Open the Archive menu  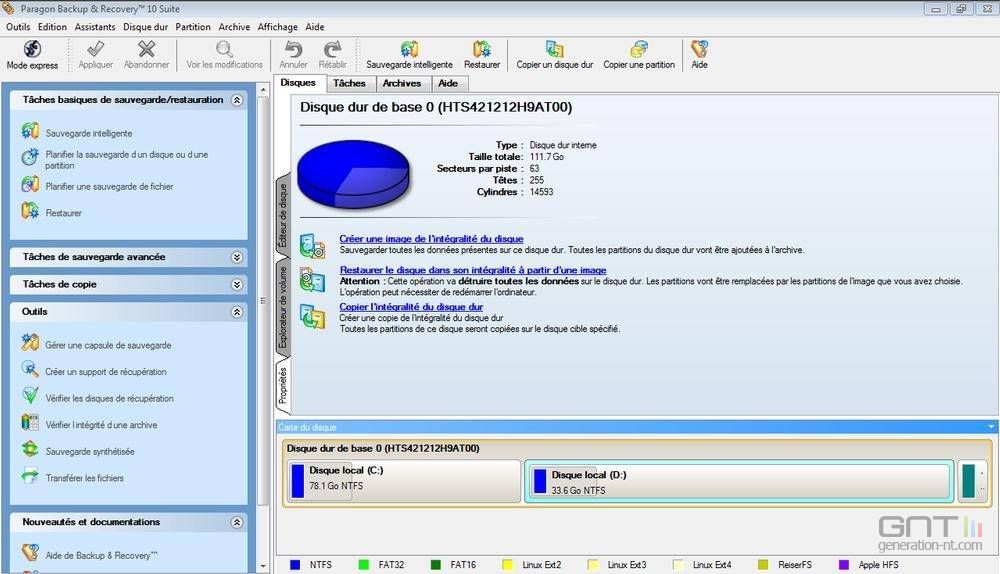click(x=234, y=27)
